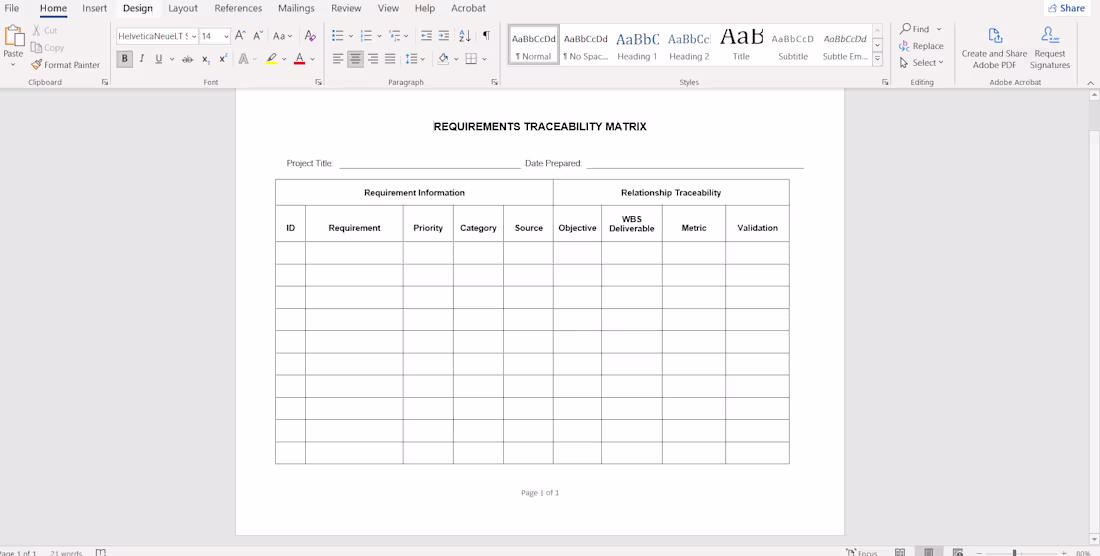Decrease paragraph indent
Viewport: 1100px width, 556px height.
426,36
